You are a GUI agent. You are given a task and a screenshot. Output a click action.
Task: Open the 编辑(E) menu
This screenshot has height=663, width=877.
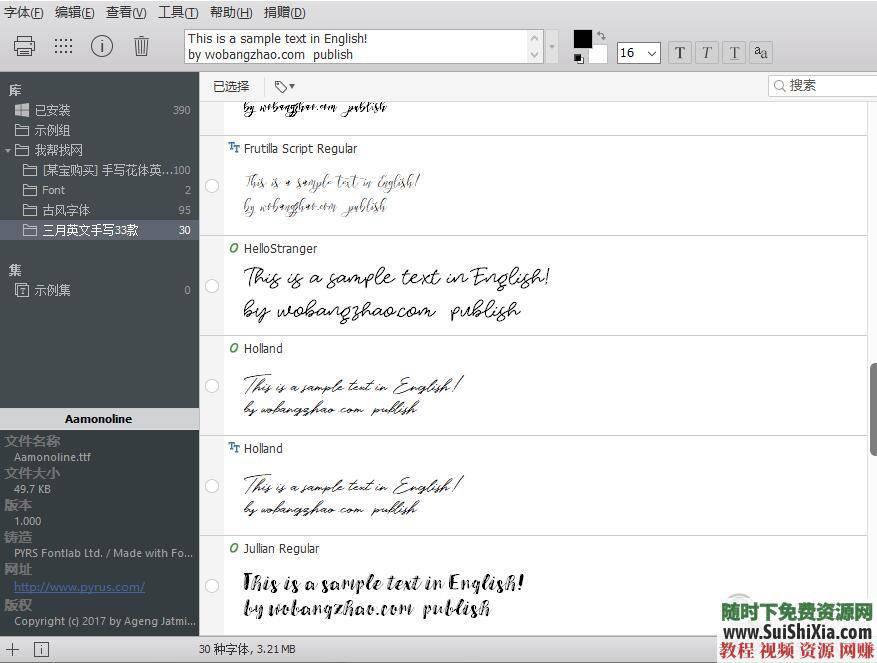(x=74, y=12)
